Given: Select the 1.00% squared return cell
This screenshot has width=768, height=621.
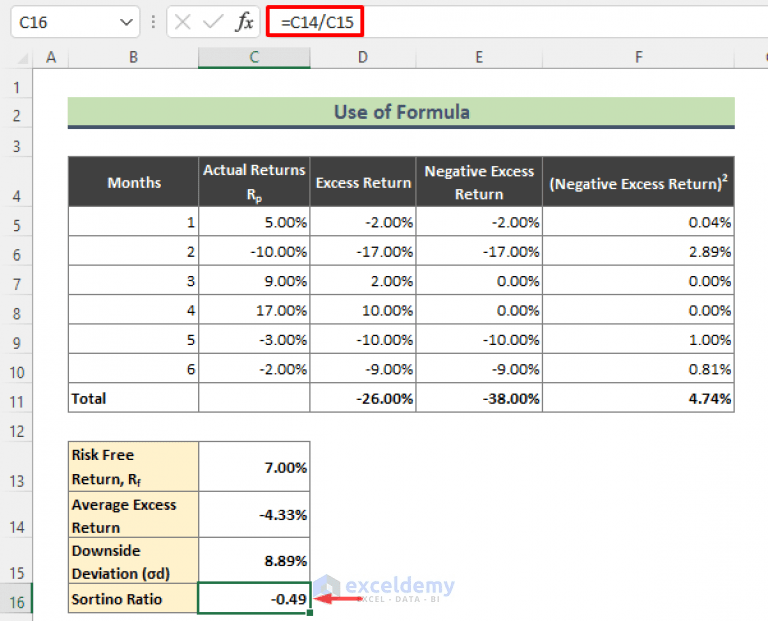Looking at the screenshot, I should click(x=639, y=339).
